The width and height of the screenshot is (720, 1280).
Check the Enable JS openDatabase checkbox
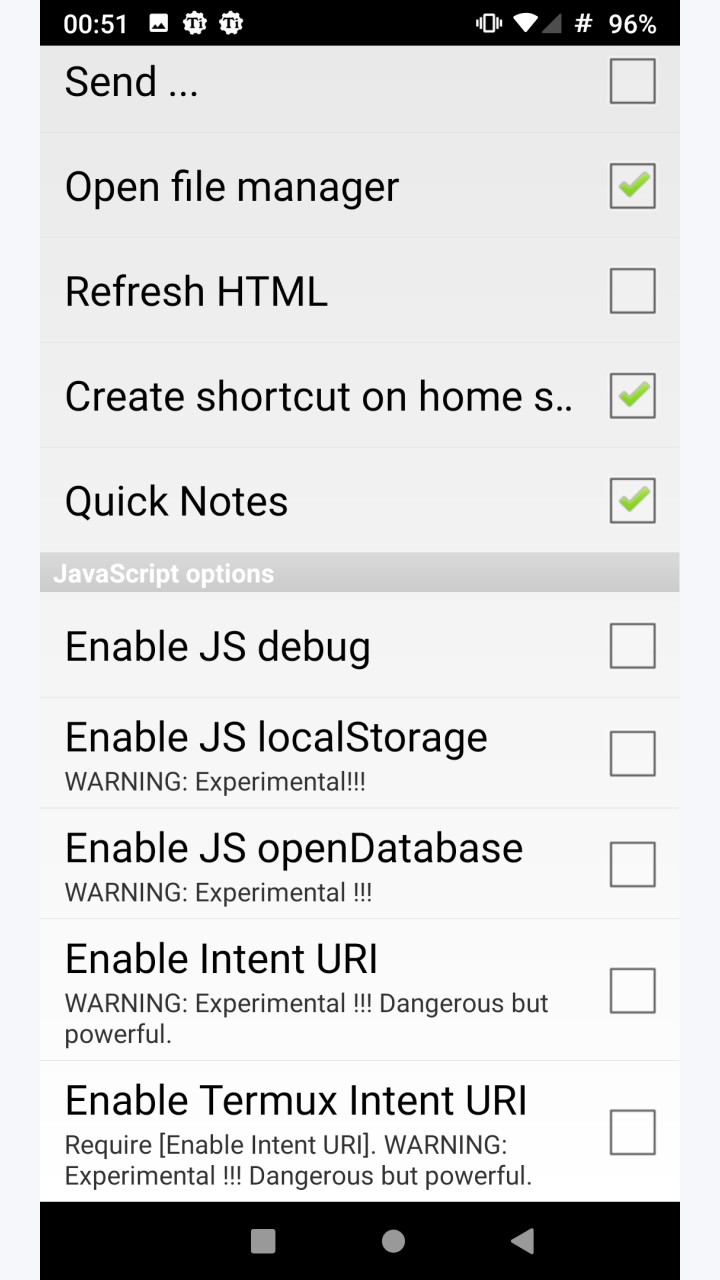point(633,865)
